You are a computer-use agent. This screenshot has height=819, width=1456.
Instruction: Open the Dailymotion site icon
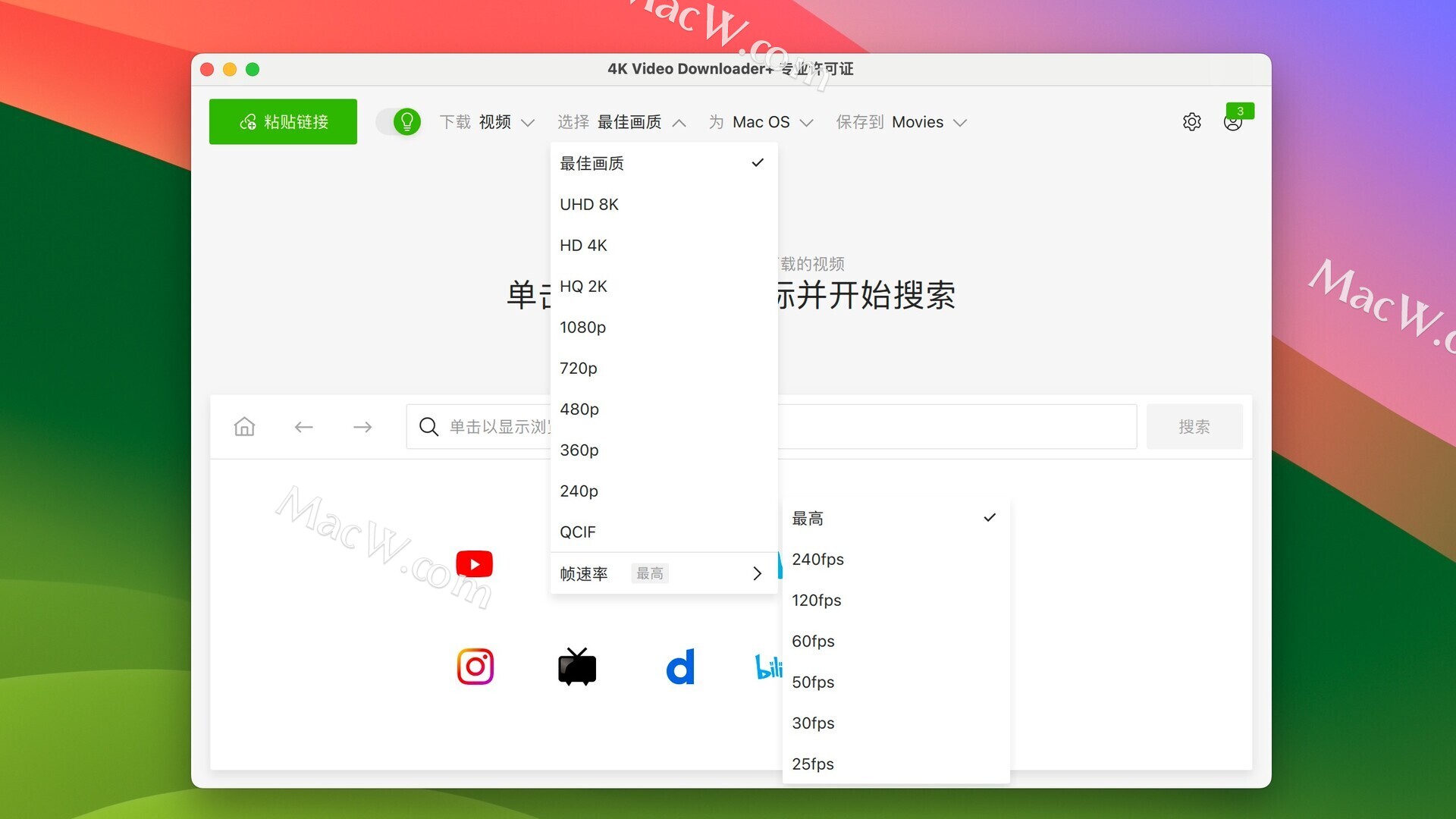(x=680, y=667)
